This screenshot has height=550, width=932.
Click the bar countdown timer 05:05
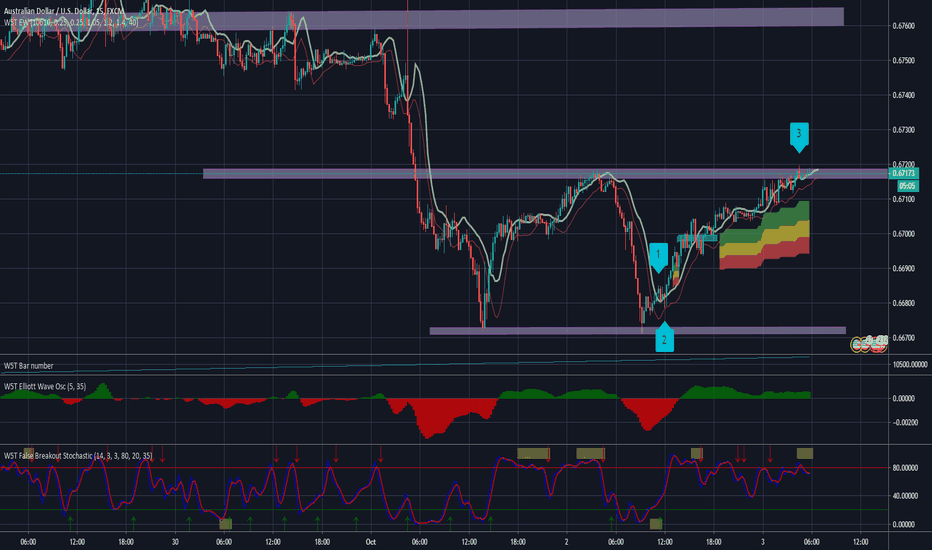coord(907,186)
